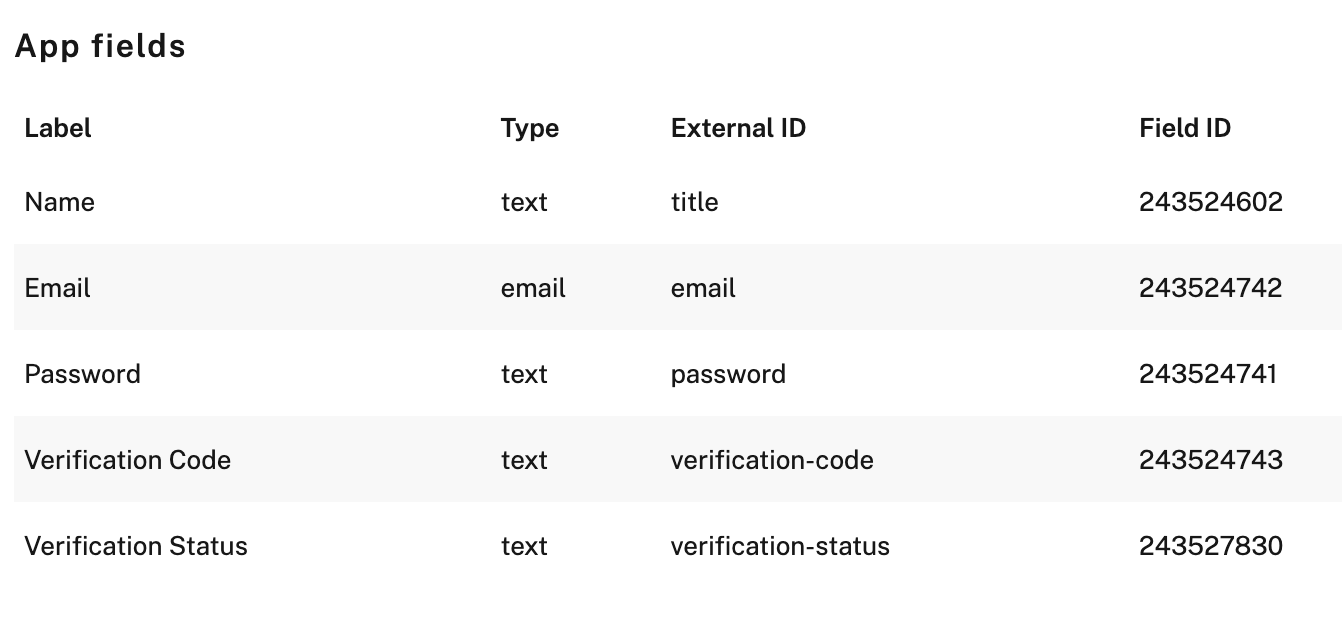Select the Type column header
This screenshot has height=634, width=1342.
pyautogui.click(x=530, y=129)
